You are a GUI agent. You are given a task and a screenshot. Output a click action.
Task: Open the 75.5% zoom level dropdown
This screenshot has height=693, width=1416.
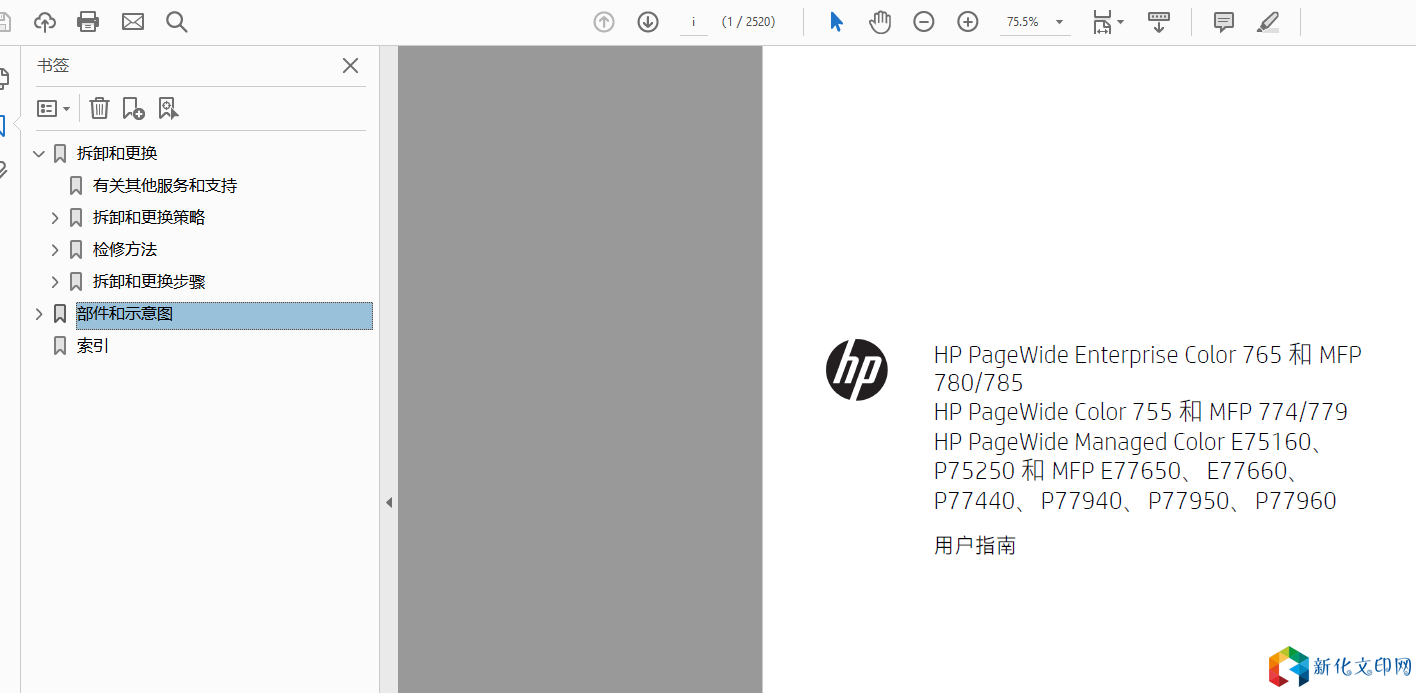pyautogui.click(x=1059, y=22)
